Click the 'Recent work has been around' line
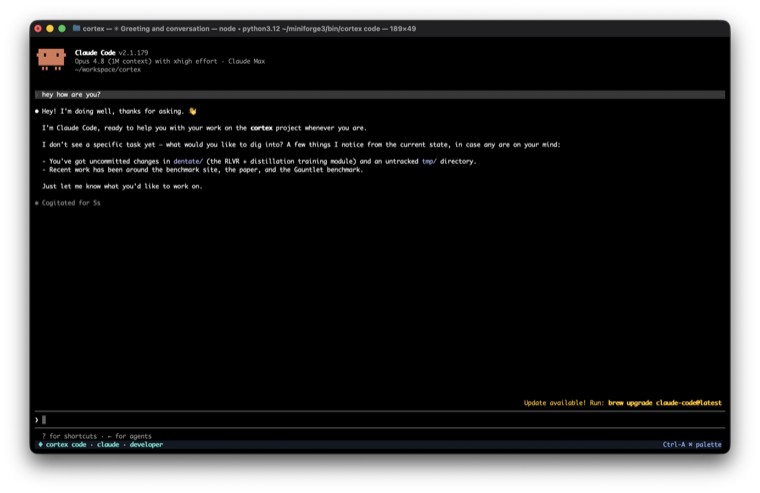Image resolution: width=760 pixels, height=493 pixels. [x=202, y=170]
